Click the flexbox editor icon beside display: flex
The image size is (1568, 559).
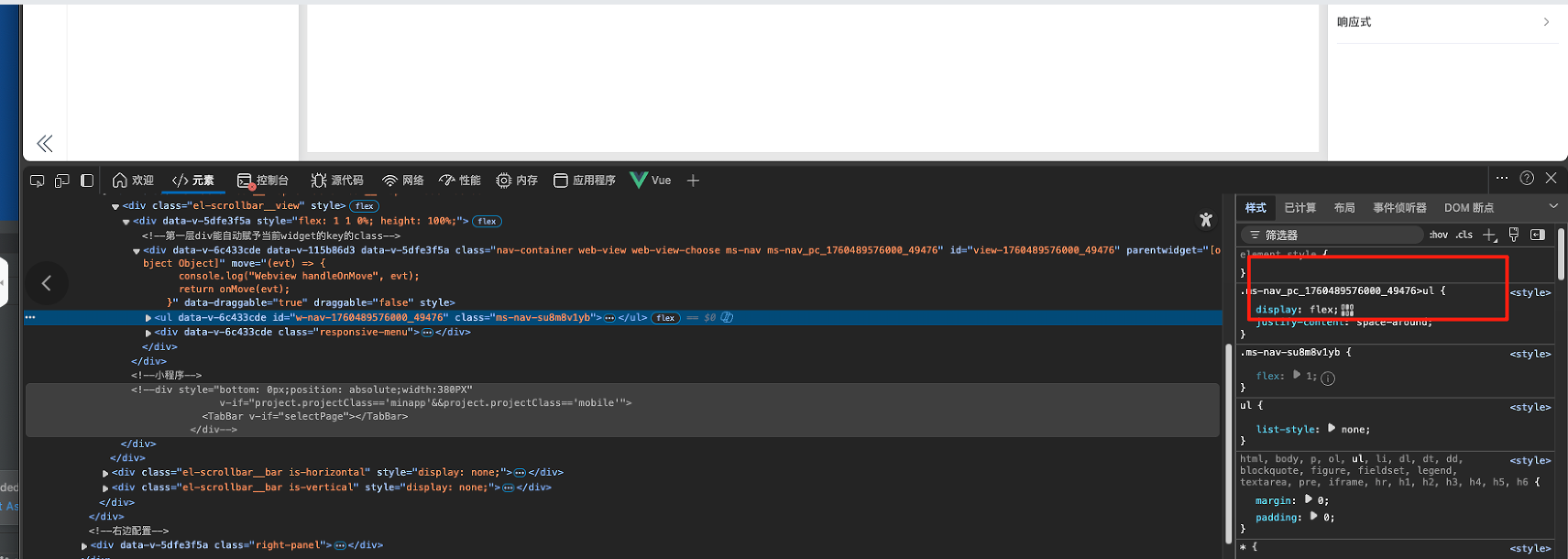[x=1347, y=311]
